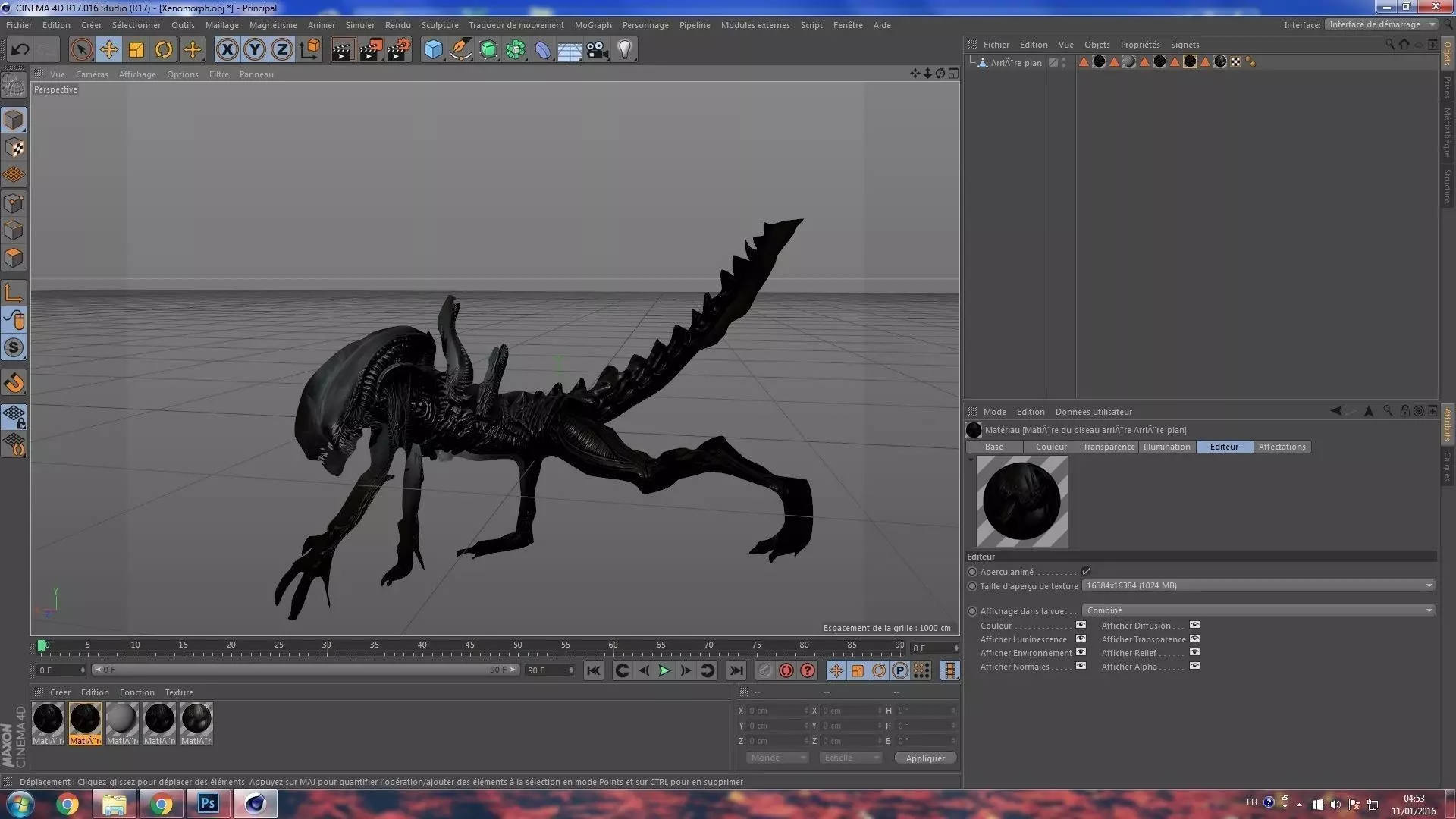The width and height of the screenshot is (1456, 819).
Task: Click the Appliquer button
Action: pos(925,758)
